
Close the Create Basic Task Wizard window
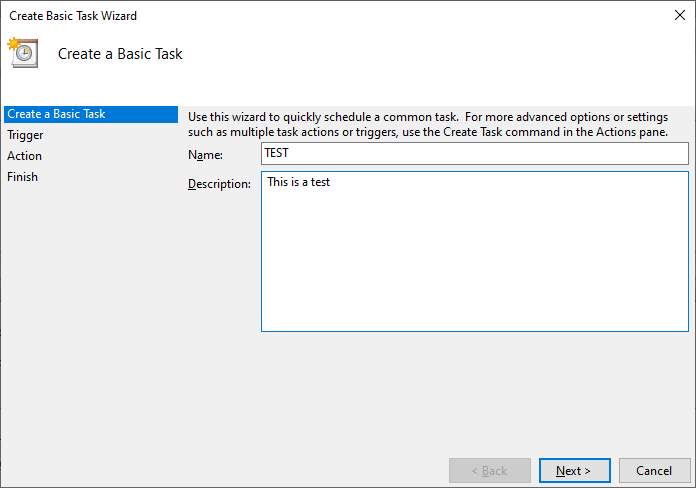(679, 15)
